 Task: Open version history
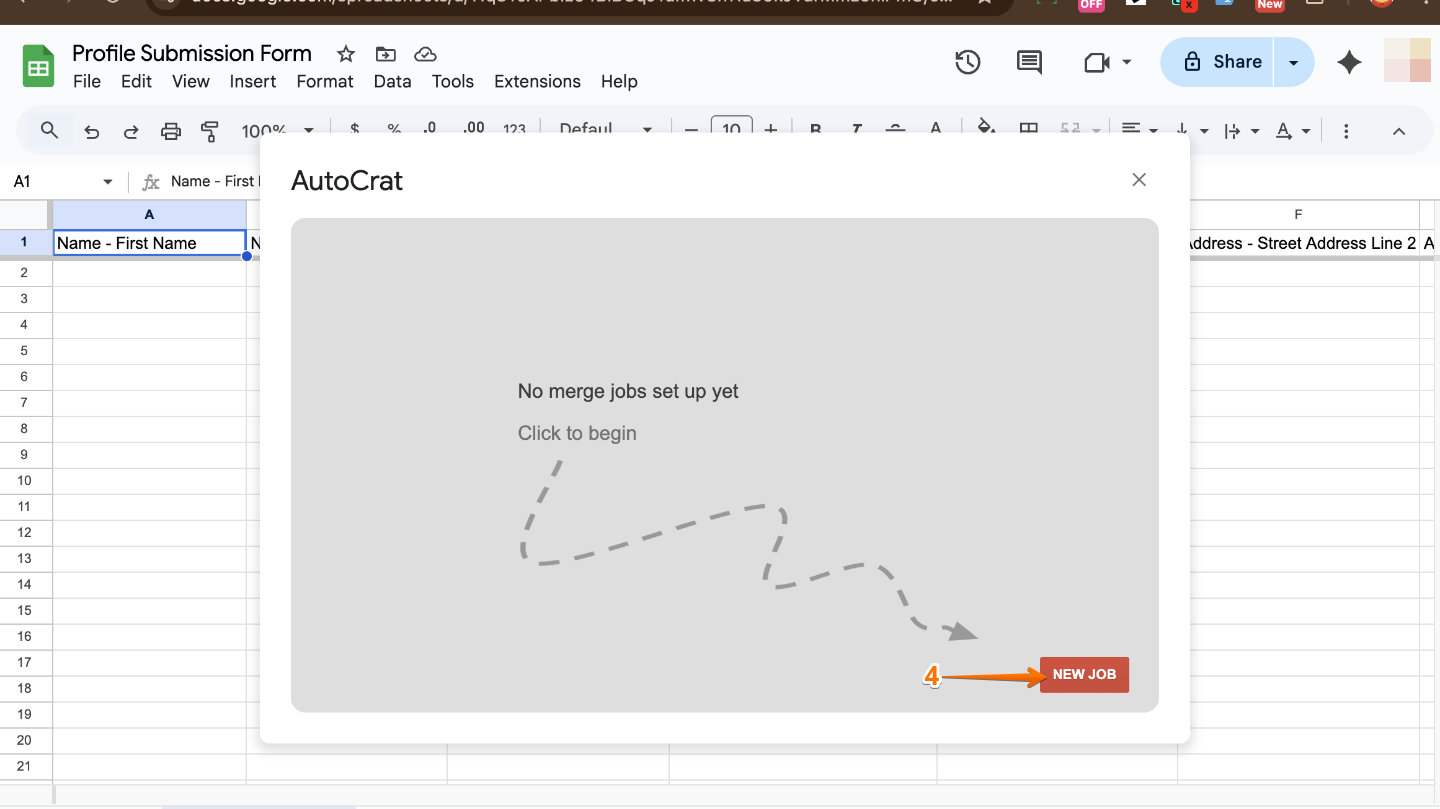point(967,62)
